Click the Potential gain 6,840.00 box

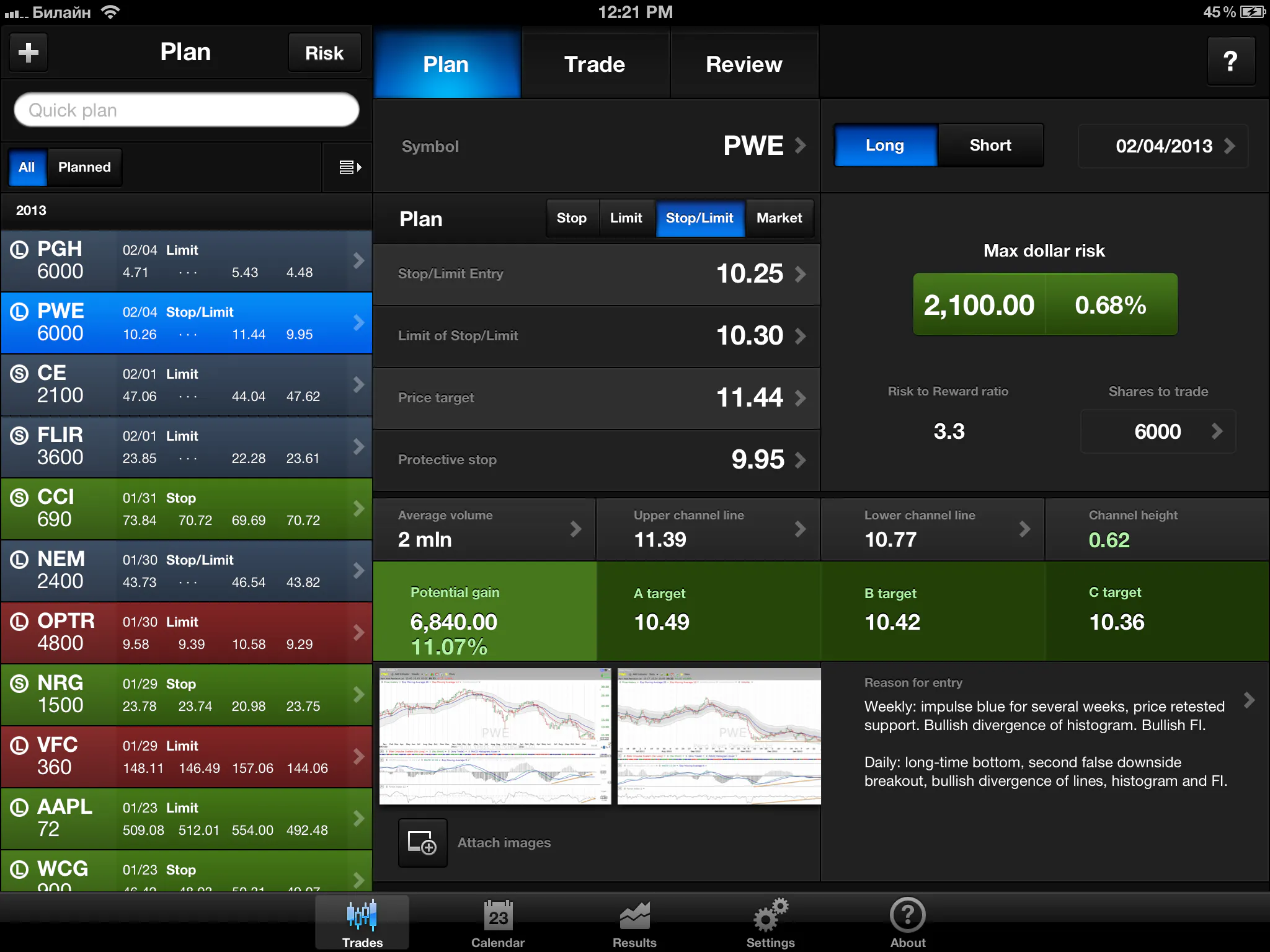click(484, 611)
